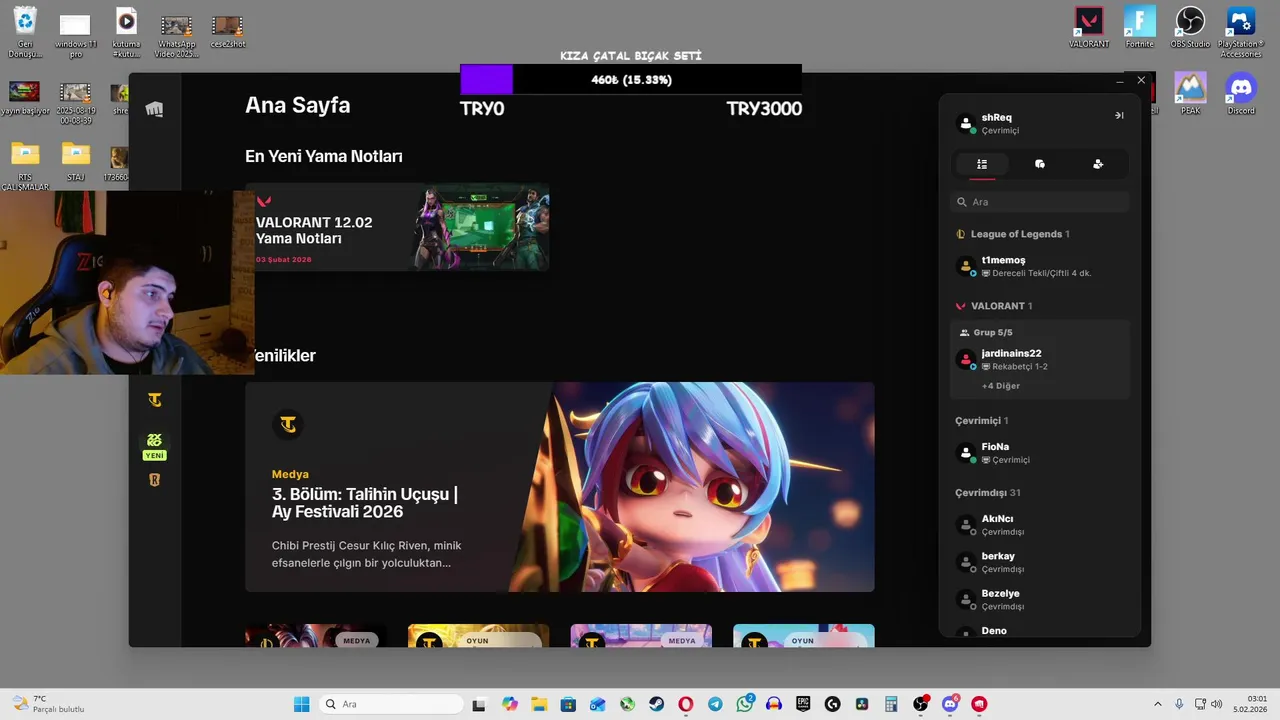Open Telegram from the taskbar
The height and width of the screenshot is (720, 1280).
[715, 704]
